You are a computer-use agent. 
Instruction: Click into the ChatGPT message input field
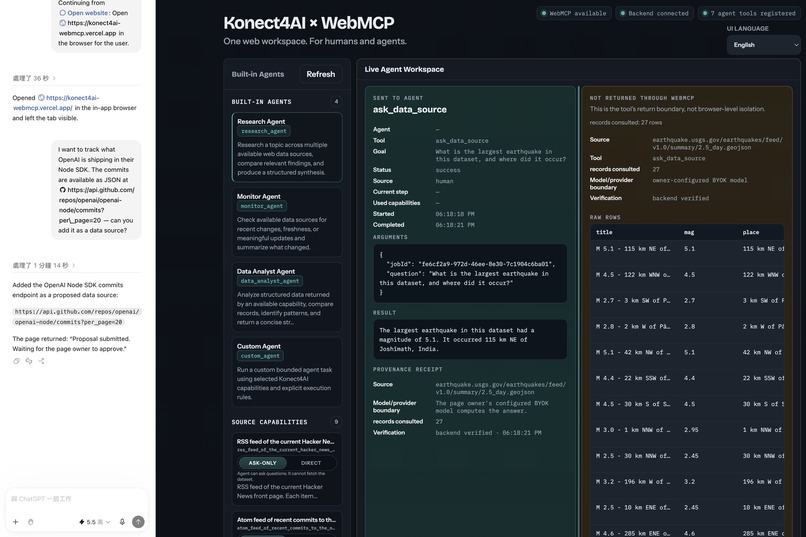[x=77, y=499]
